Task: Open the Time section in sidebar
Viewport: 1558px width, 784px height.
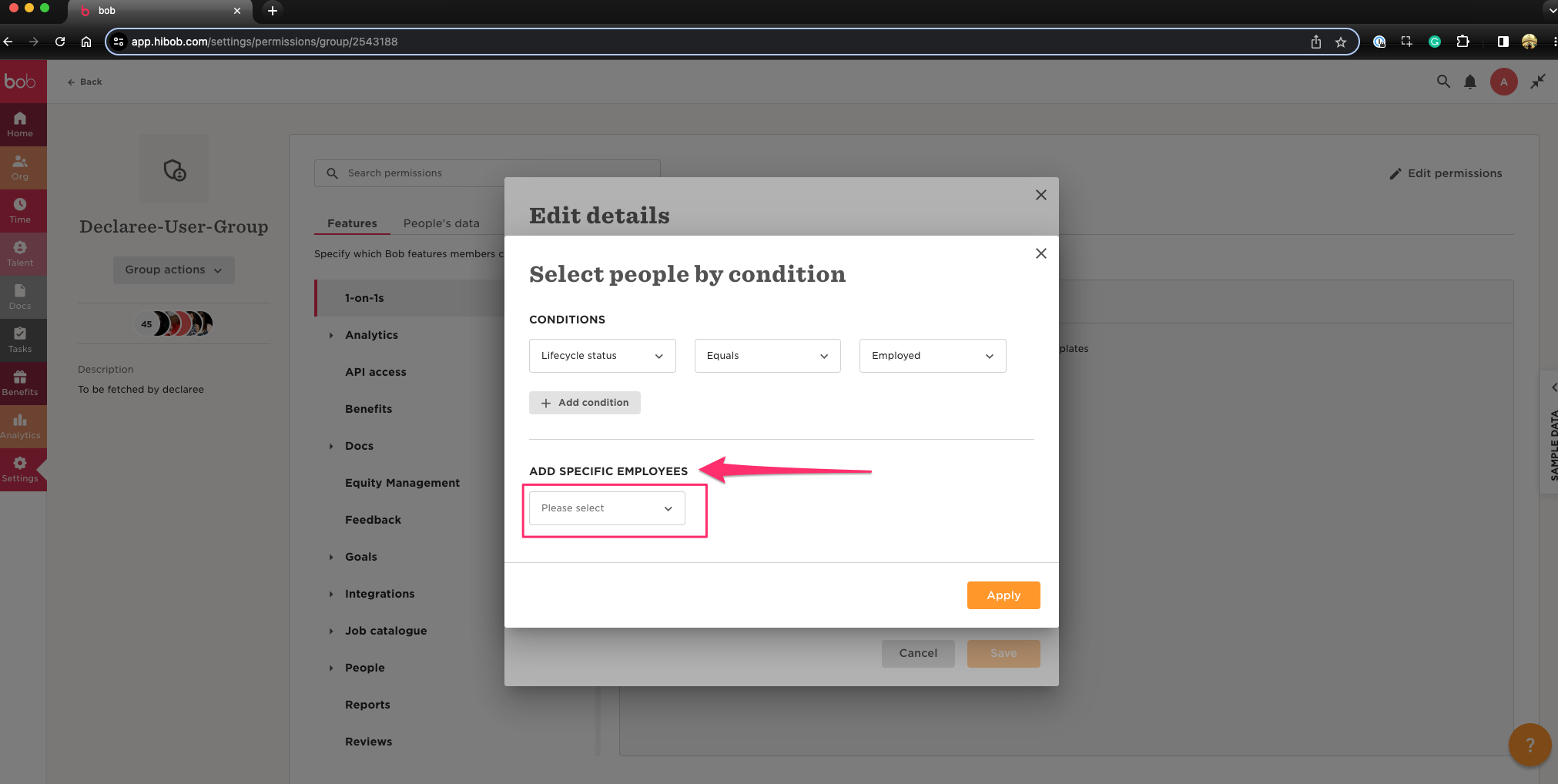Action: [20, 209]
